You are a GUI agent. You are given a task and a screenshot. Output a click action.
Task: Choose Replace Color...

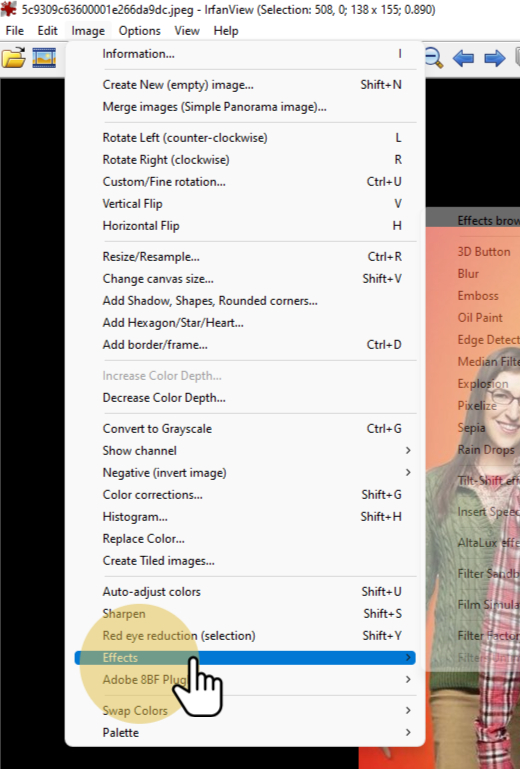click(245, 539)
